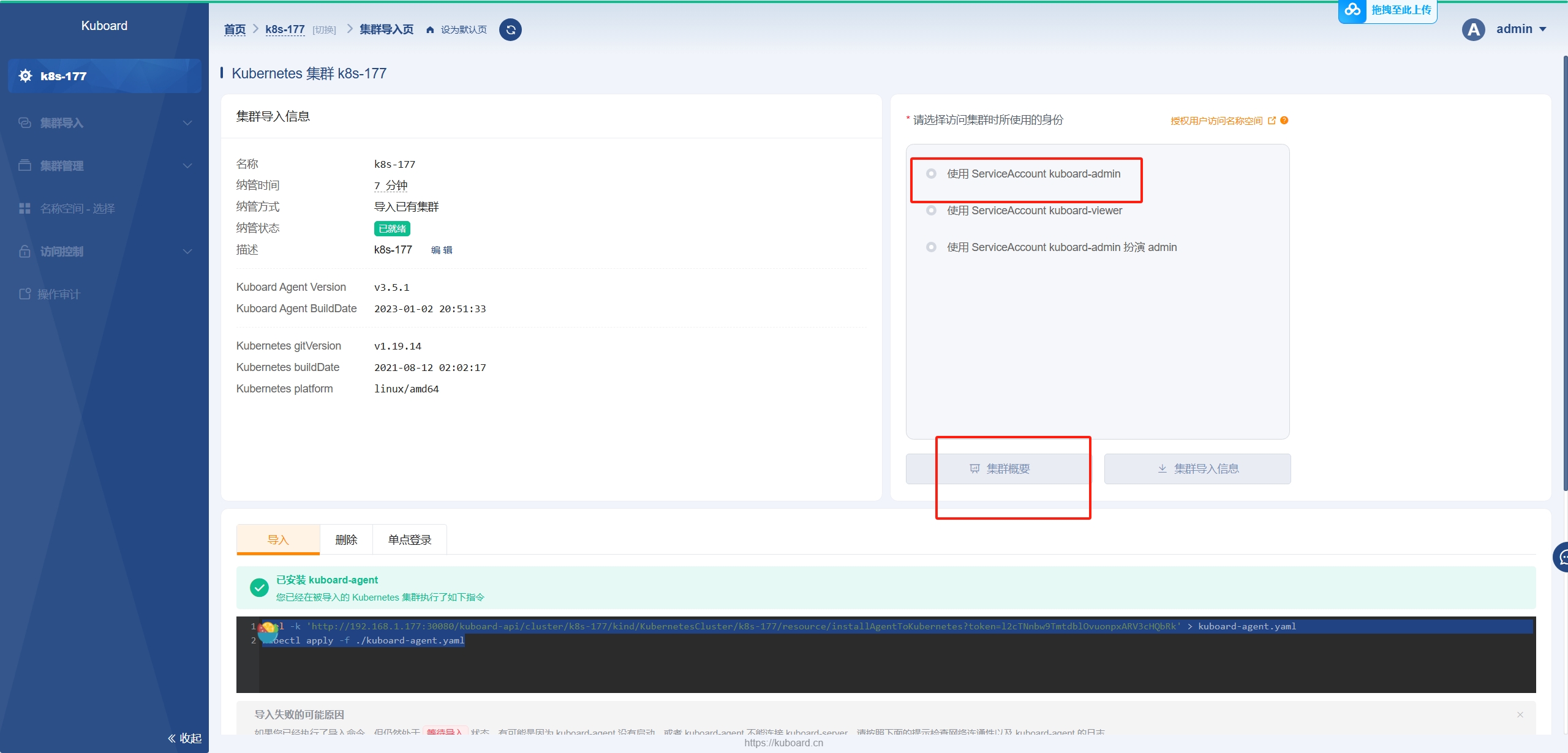Viewport: 1568px width, 753px height.
Task: Click the page vertical scrollbar
Action: pyautogui.click(x=1565, y=272)
